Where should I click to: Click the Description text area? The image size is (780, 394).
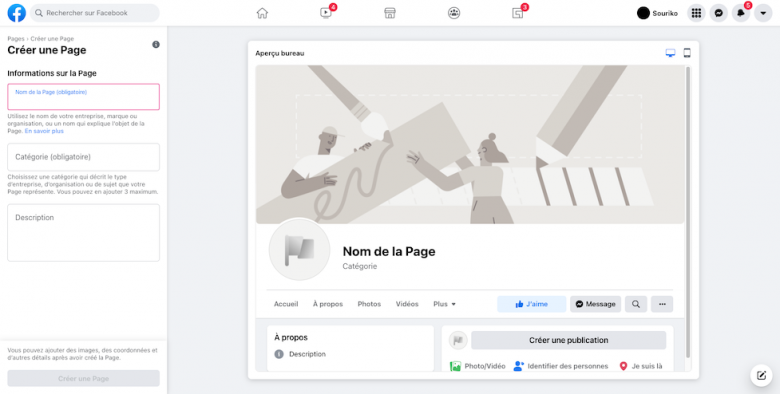[84, 233]
